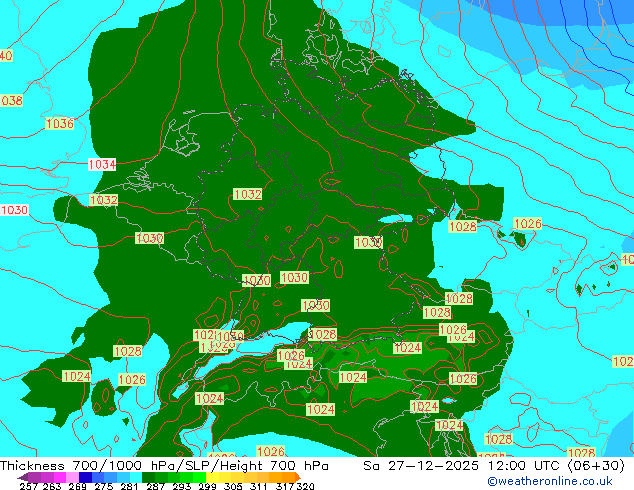Viewport: 634px width, 490px height.
Task: Click the legend value 275
Action: coord(104,486)
